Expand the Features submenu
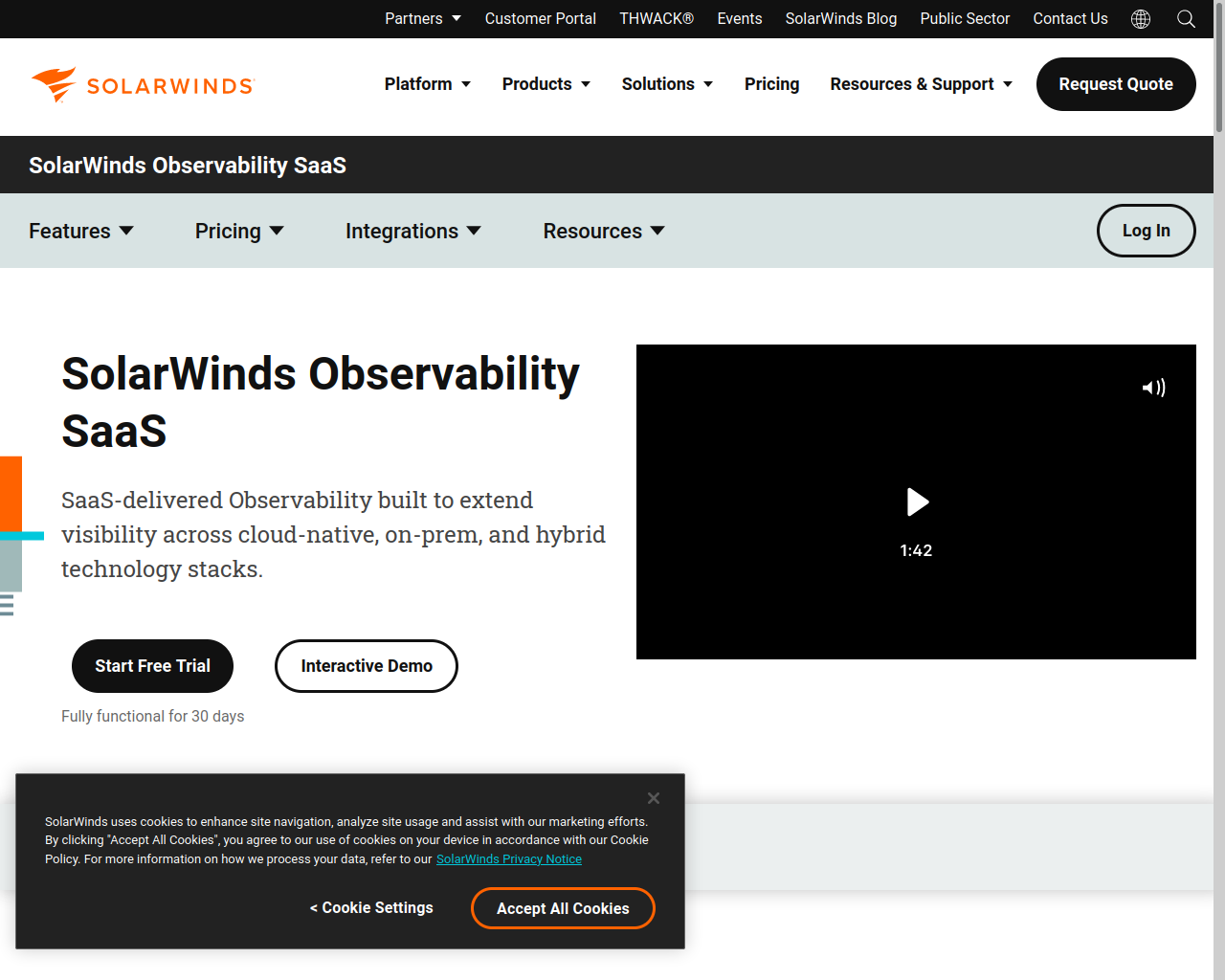This screenshot has width=1225, height=980. pyautogui.click(x=81, y=232)
